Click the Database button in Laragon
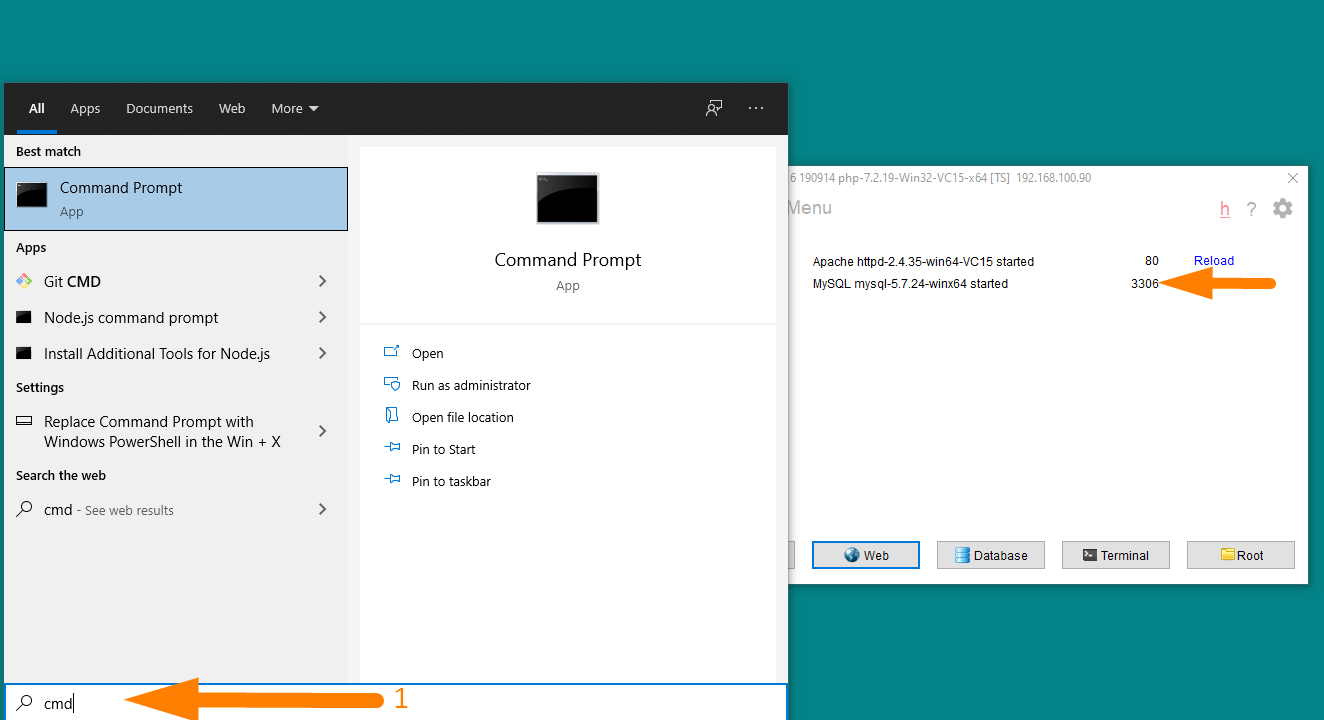1324x720 pixels. 991,555
